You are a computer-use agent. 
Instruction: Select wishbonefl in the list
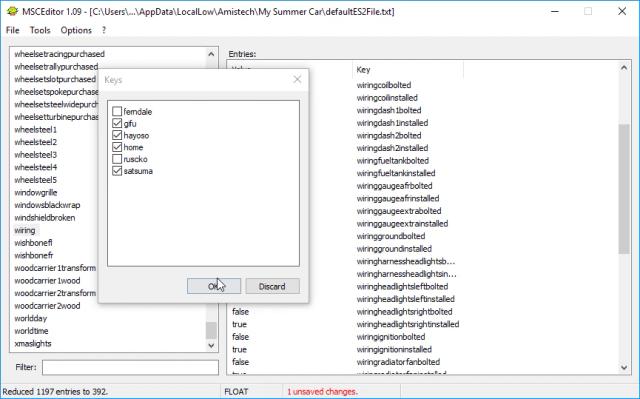pos(33,243)
